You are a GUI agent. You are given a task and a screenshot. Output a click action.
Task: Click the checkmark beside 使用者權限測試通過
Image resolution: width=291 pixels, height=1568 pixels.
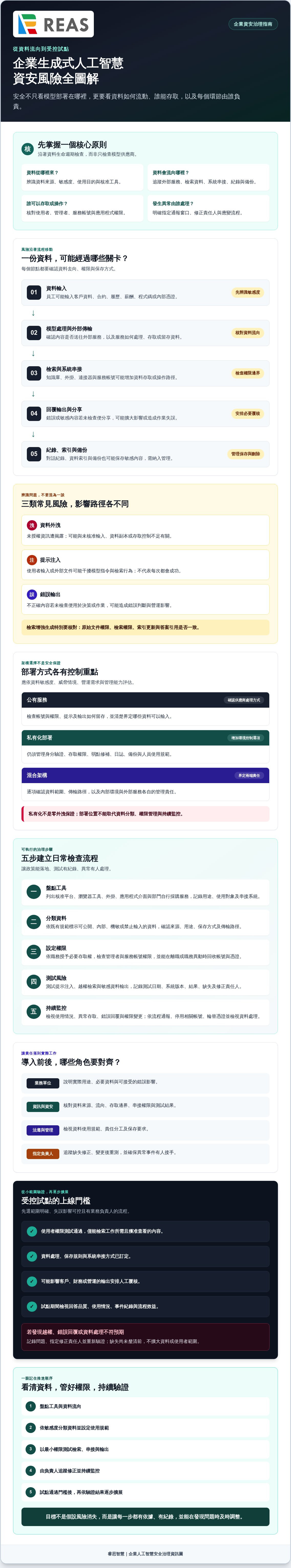[x=32, y=1231]
